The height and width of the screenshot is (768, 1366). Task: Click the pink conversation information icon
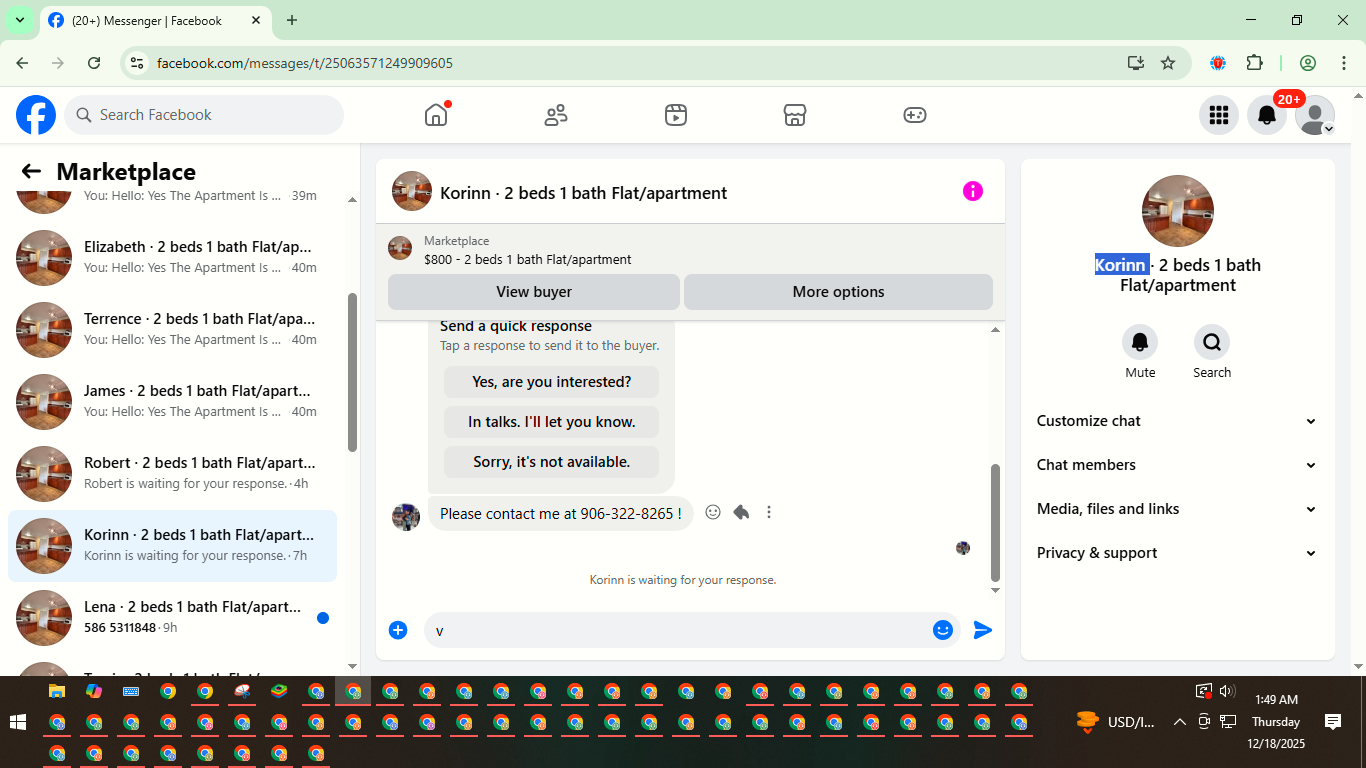(x=973, y=191)
